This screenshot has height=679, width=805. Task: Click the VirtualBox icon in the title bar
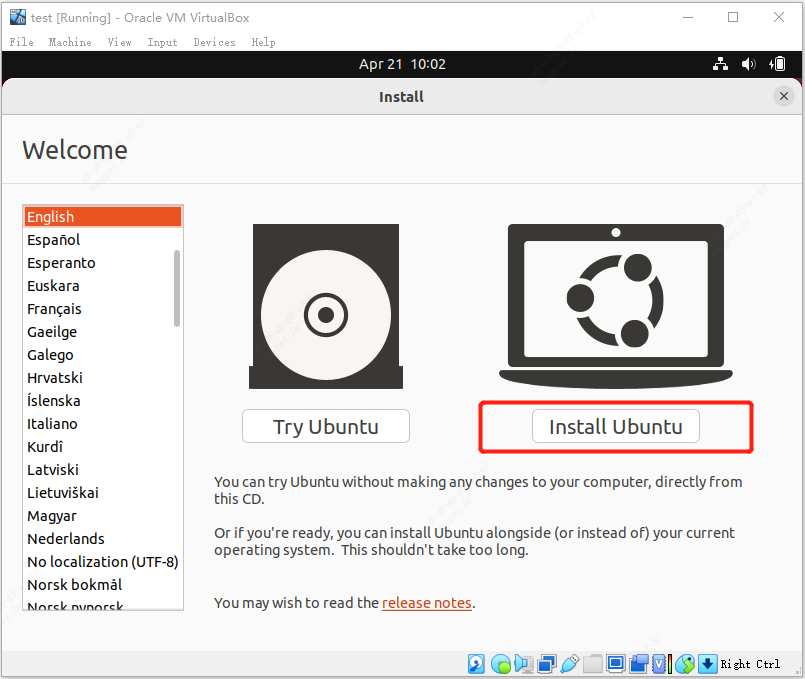pyautogui.click(x=18, y=17)
